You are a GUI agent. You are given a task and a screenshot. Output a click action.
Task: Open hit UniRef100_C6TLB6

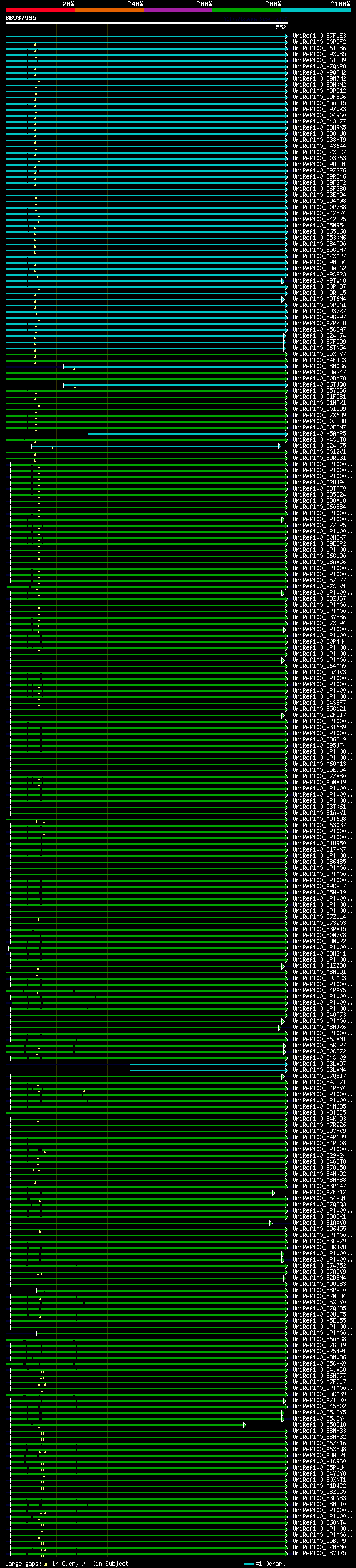(x=319, y=48)
